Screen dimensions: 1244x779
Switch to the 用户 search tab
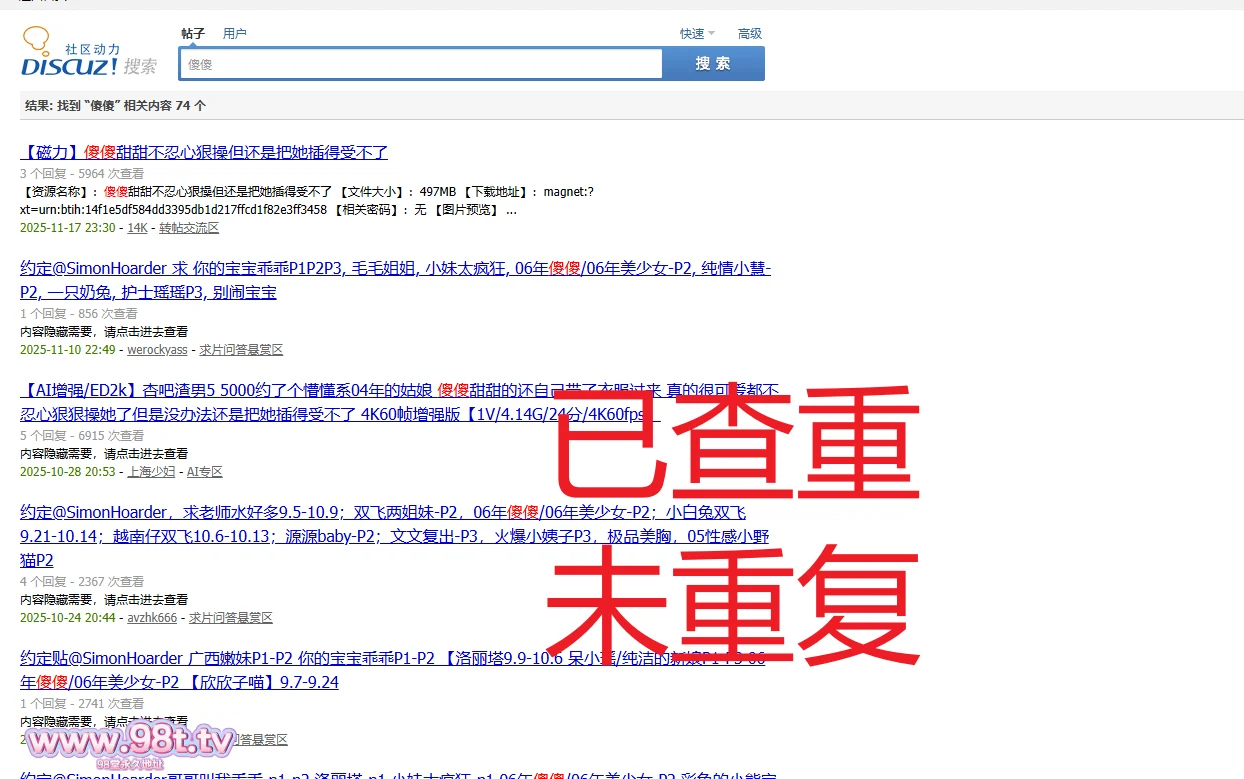tap(235, 33)
